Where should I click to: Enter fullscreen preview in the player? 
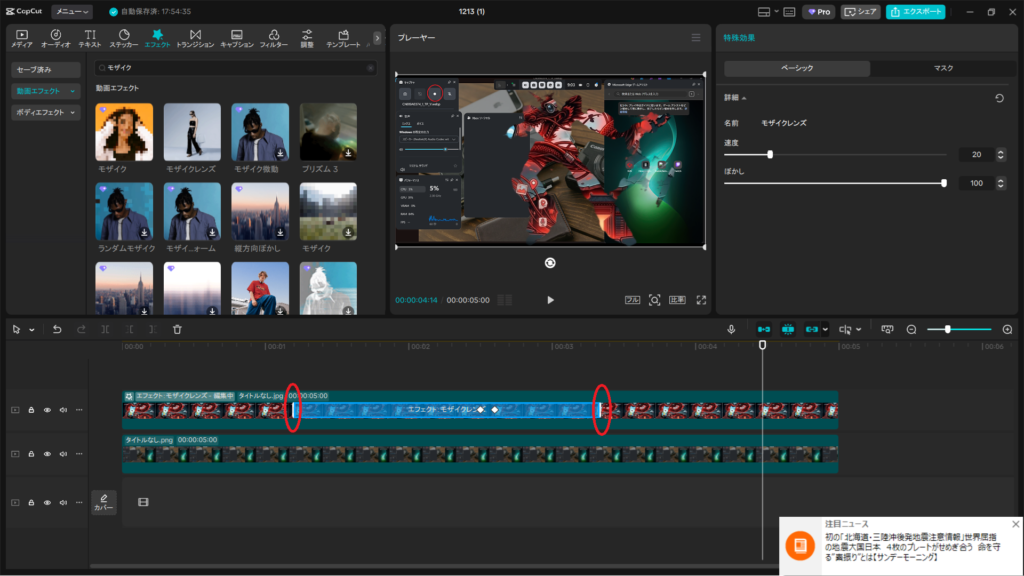701,300
